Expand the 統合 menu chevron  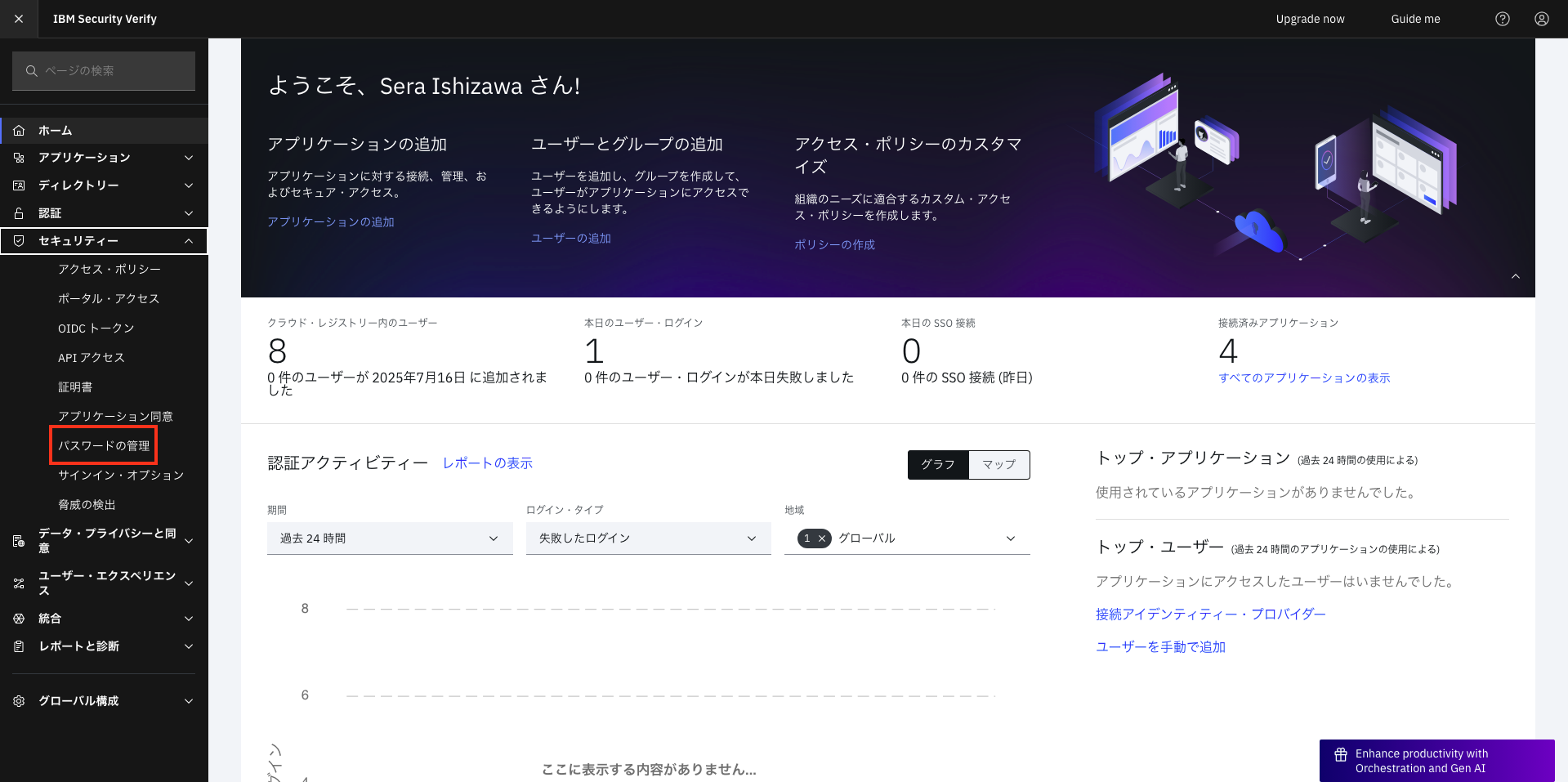189,619
